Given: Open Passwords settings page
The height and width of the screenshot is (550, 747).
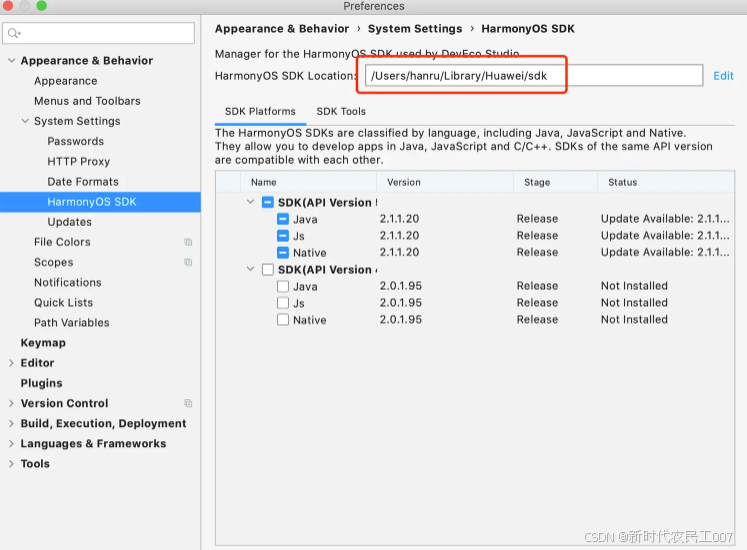Looking at the screenshot, I should click(76, 142).
